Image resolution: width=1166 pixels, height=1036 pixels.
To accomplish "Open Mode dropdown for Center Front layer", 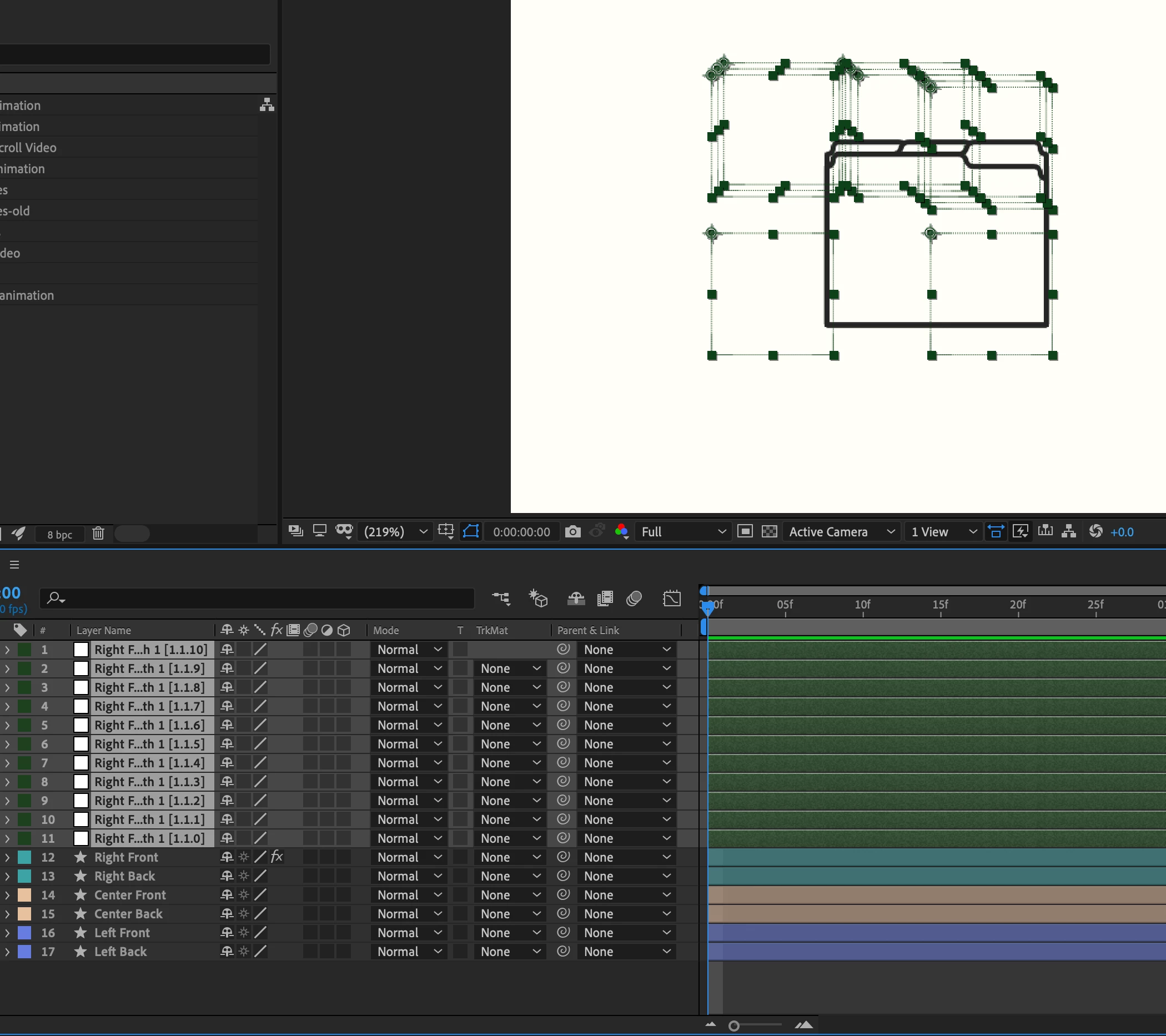I will click(409, 894).
